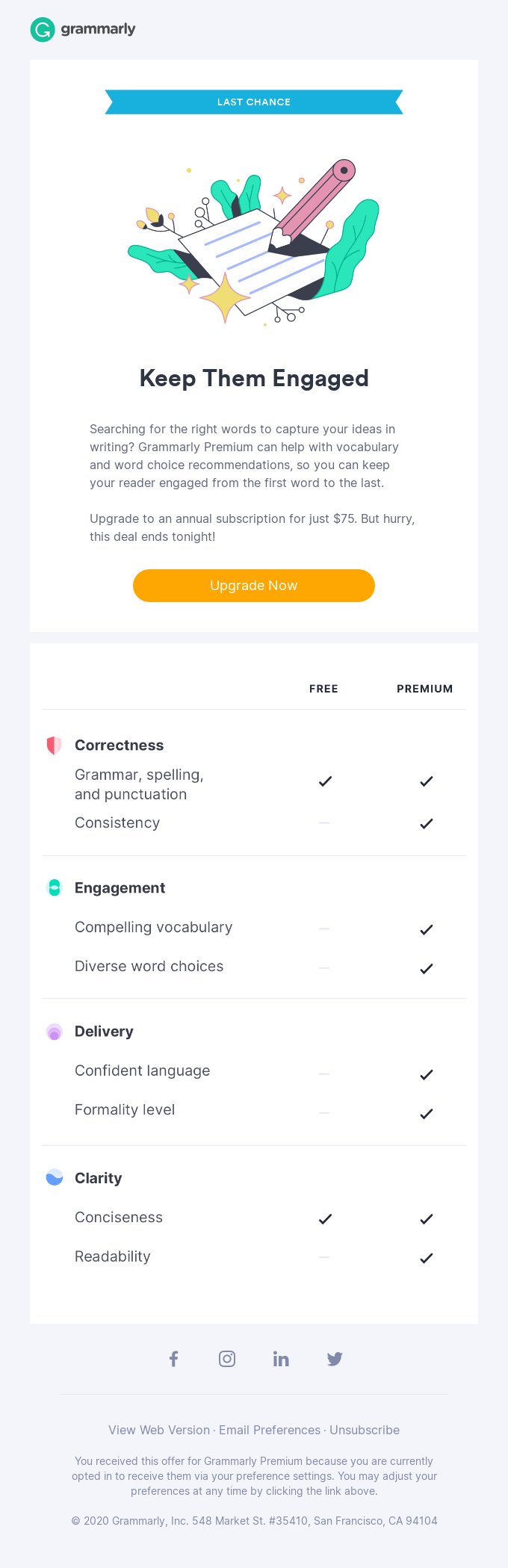Click the Free column header
The width and height of the screenshot is (508, 1568).
point(323,689)
